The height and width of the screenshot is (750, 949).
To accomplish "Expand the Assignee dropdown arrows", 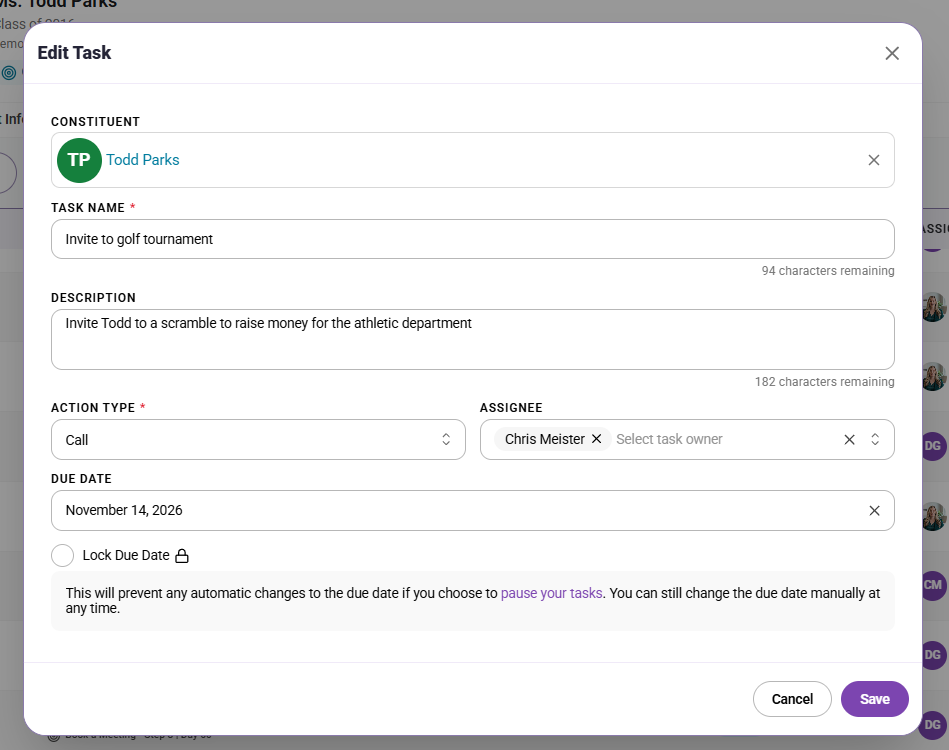I will [x=875, y=439].
